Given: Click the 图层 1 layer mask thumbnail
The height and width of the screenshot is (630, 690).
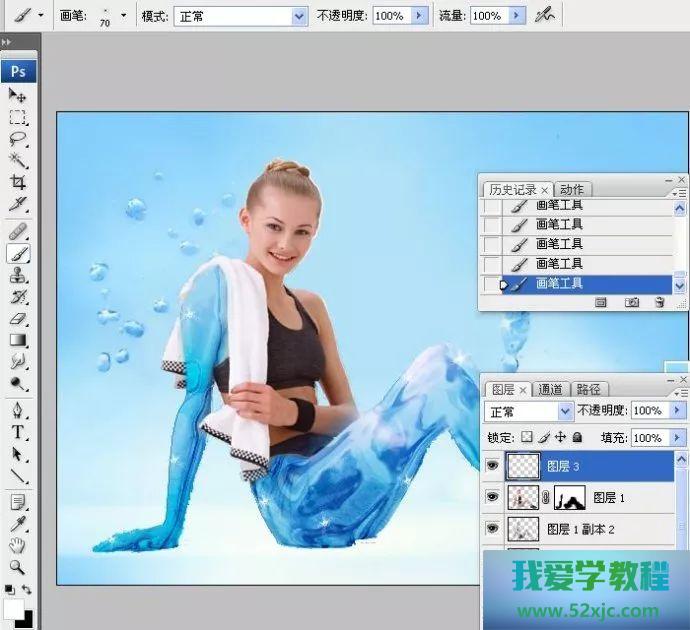Looking at the screenshot, I should coord(569,497).
